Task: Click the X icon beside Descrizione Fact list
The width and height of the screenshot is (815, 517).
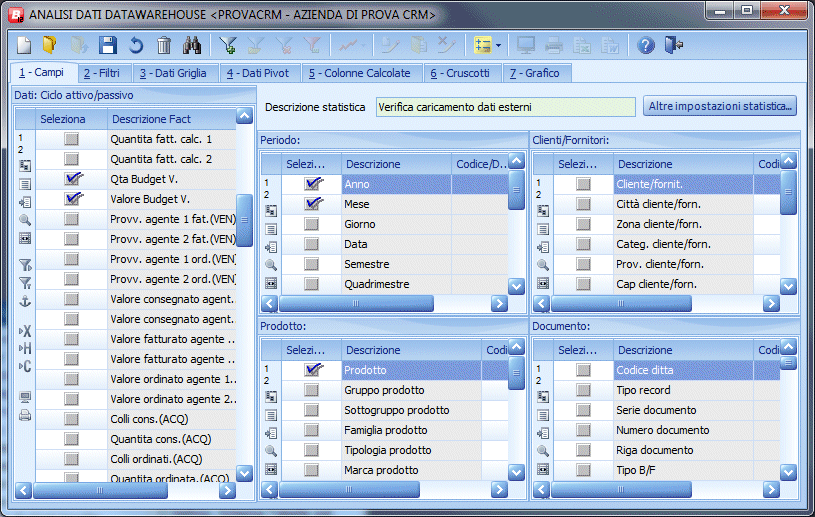Action: (25, 331)
